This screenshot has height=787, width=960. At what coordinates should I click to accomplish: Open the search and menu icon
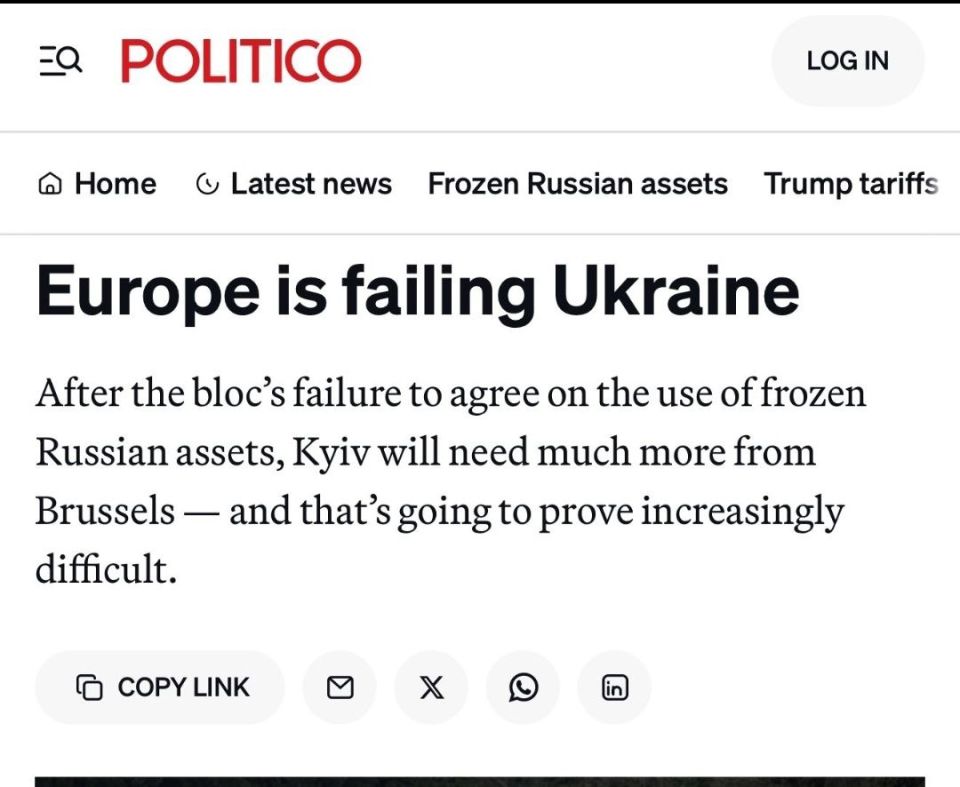coord(62,60)
